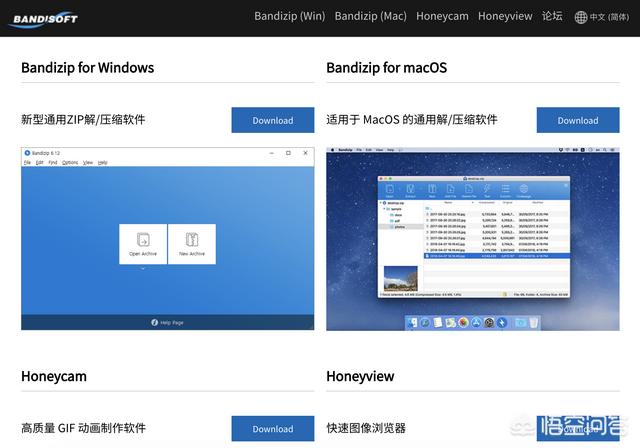
Task: Click the text 高质量 GIF 动画制作软件
Action: (x=83, y=428)
